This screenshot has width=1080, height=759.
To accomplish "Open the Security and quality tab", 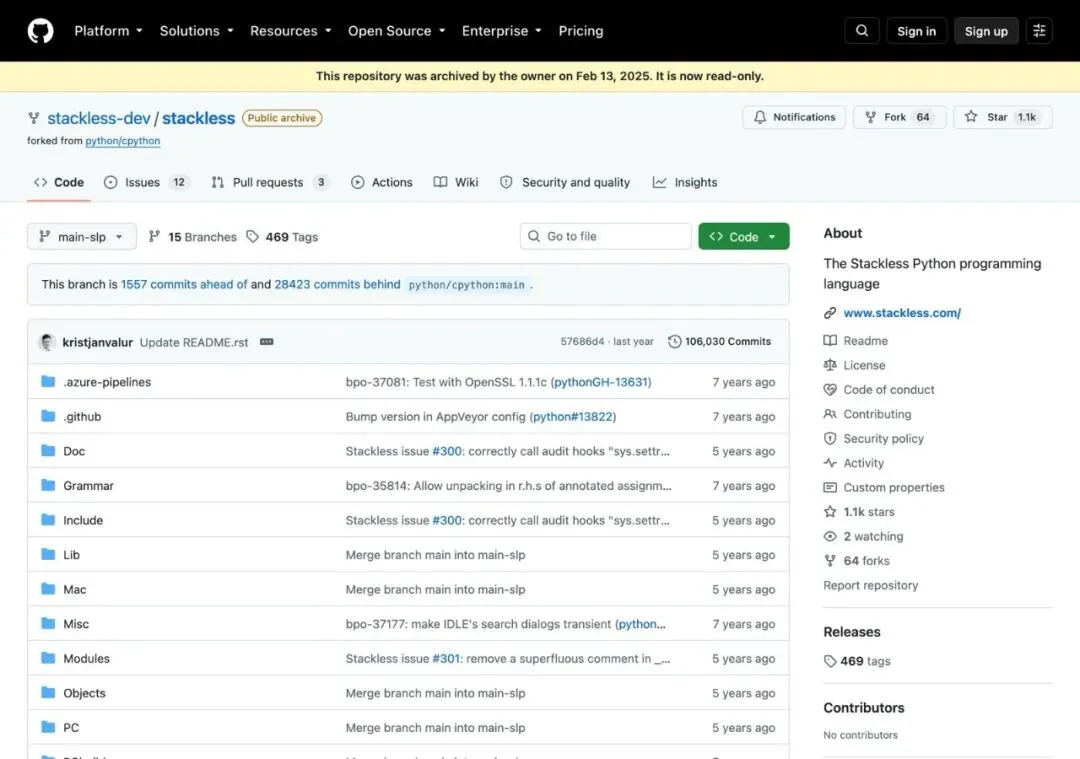I will [x=565, y=183].
